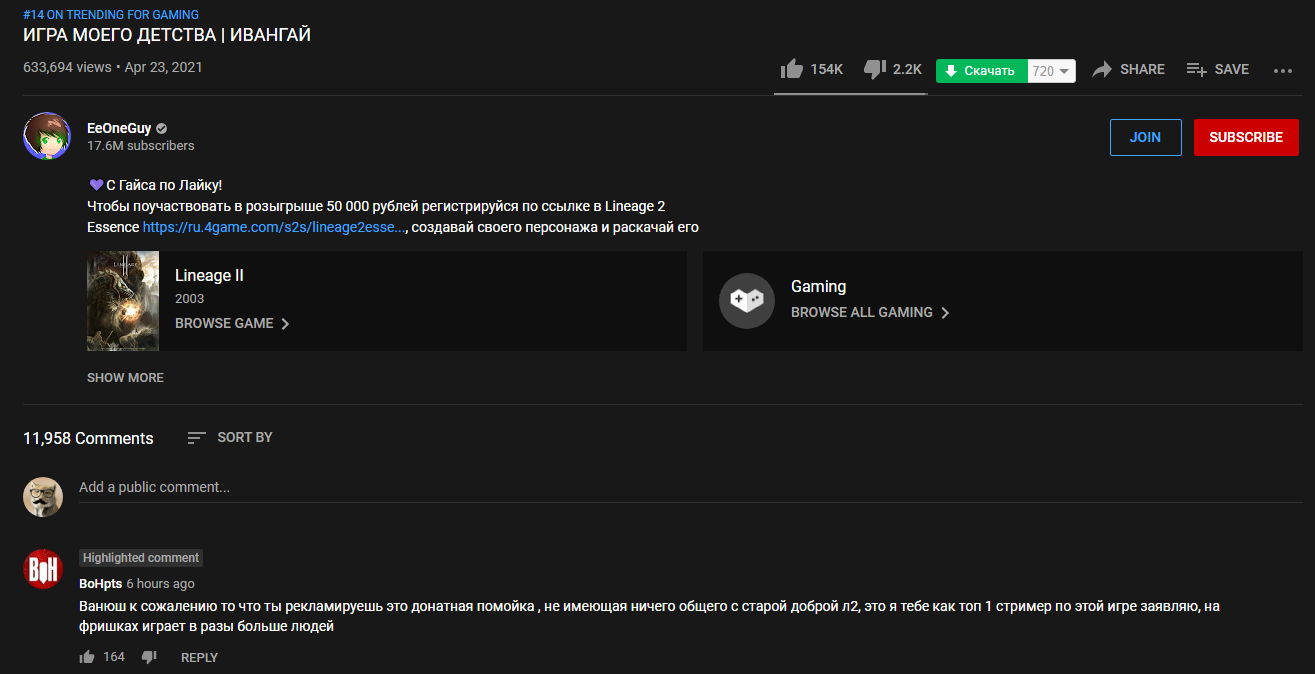The height and width of the screenshot is (674, 1315).
Task: Open the three-dot more actions menu
Action: 1283,70
